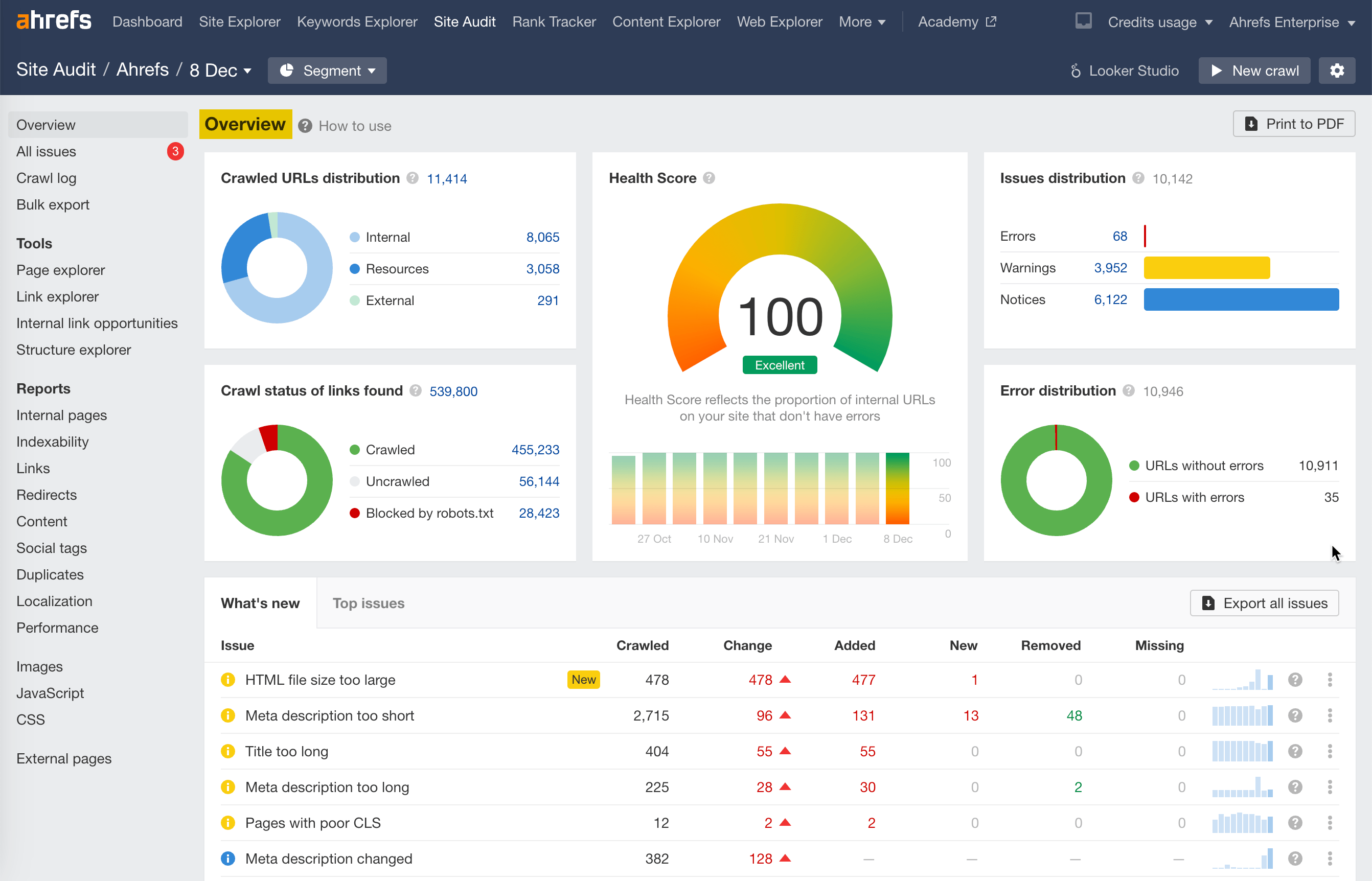This screenshot has height=881, width=1372.
Task: Open the help icon beside Error distribution
Action: point(1129,391)
